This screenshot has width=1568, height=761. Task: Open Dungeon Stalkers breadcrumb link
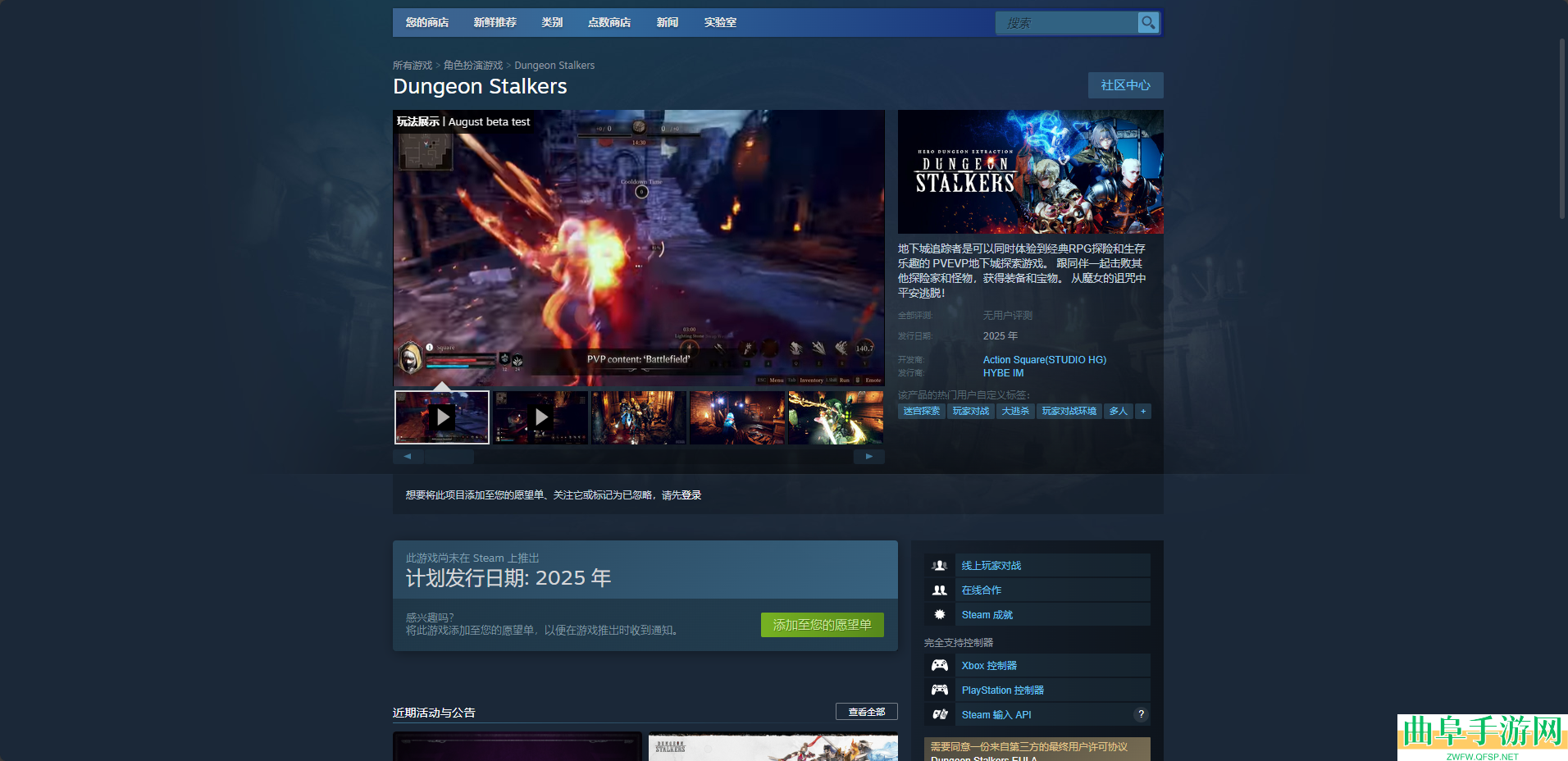click(554, 66)
